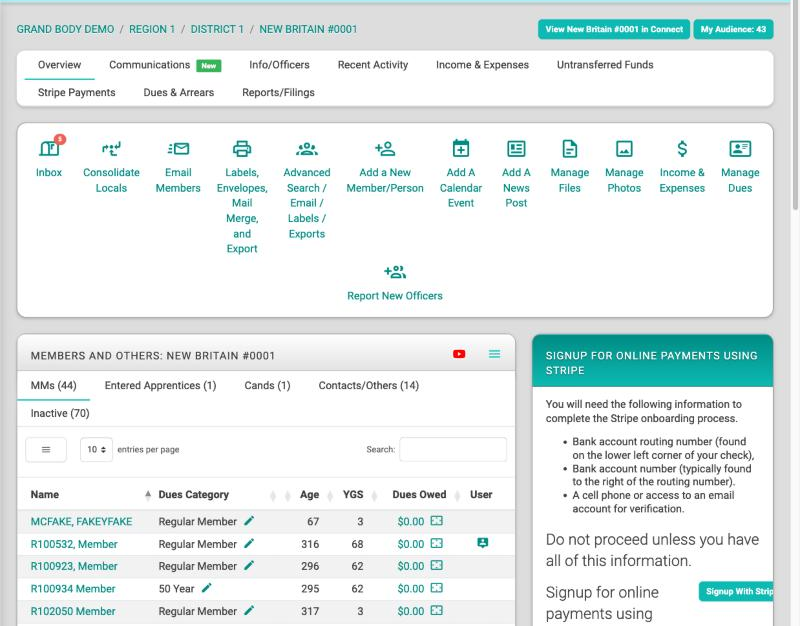Open member MCFAKE, FAKEYFAKE
The image size is (800, 626).
(81, 521)
